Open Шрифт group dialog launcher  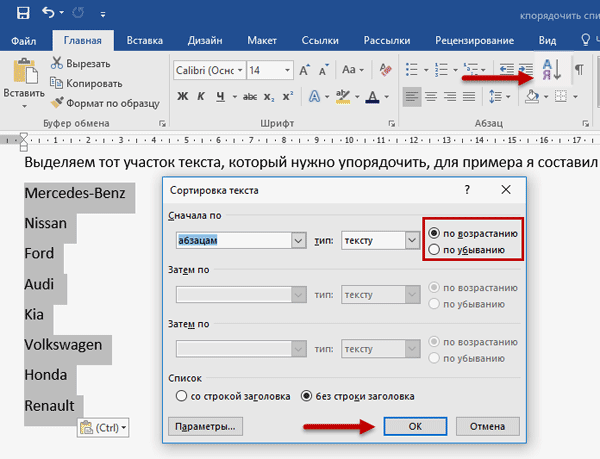[x=391, y=123]
